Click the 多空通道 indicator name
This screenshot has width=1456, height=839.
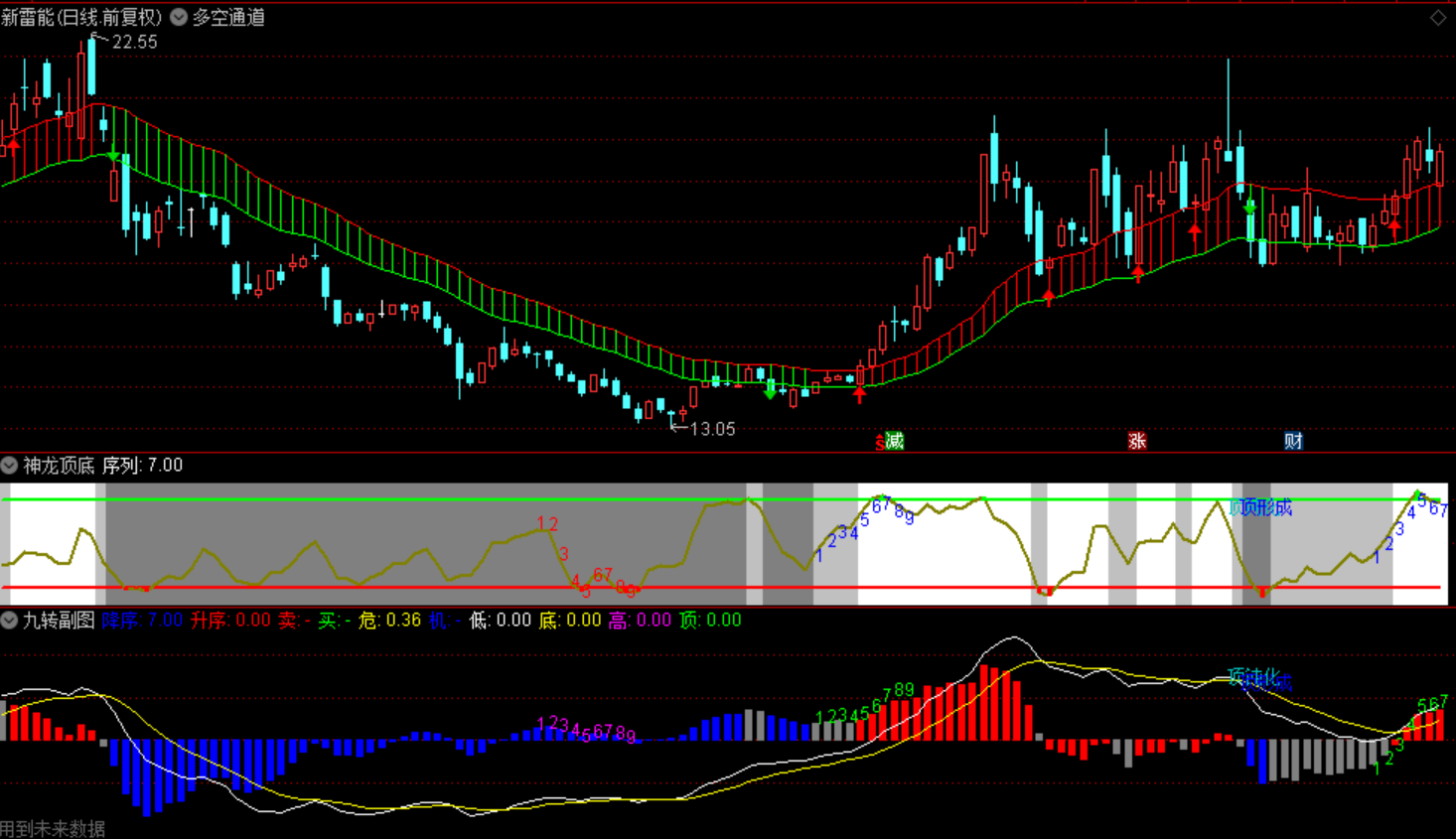(228, 17)
